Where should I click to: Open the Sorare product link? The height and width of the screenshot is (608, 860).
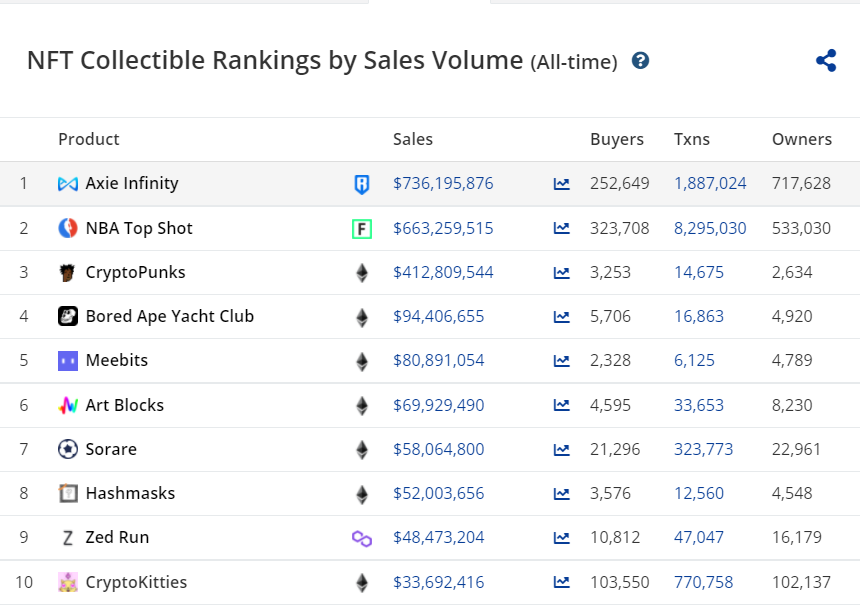click(x=111, y=450)
